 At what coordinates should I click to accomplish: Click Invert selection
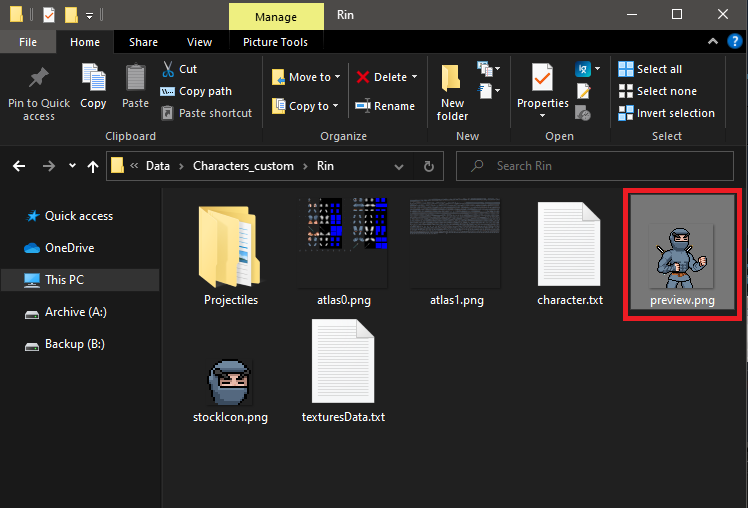coord(666,113)
